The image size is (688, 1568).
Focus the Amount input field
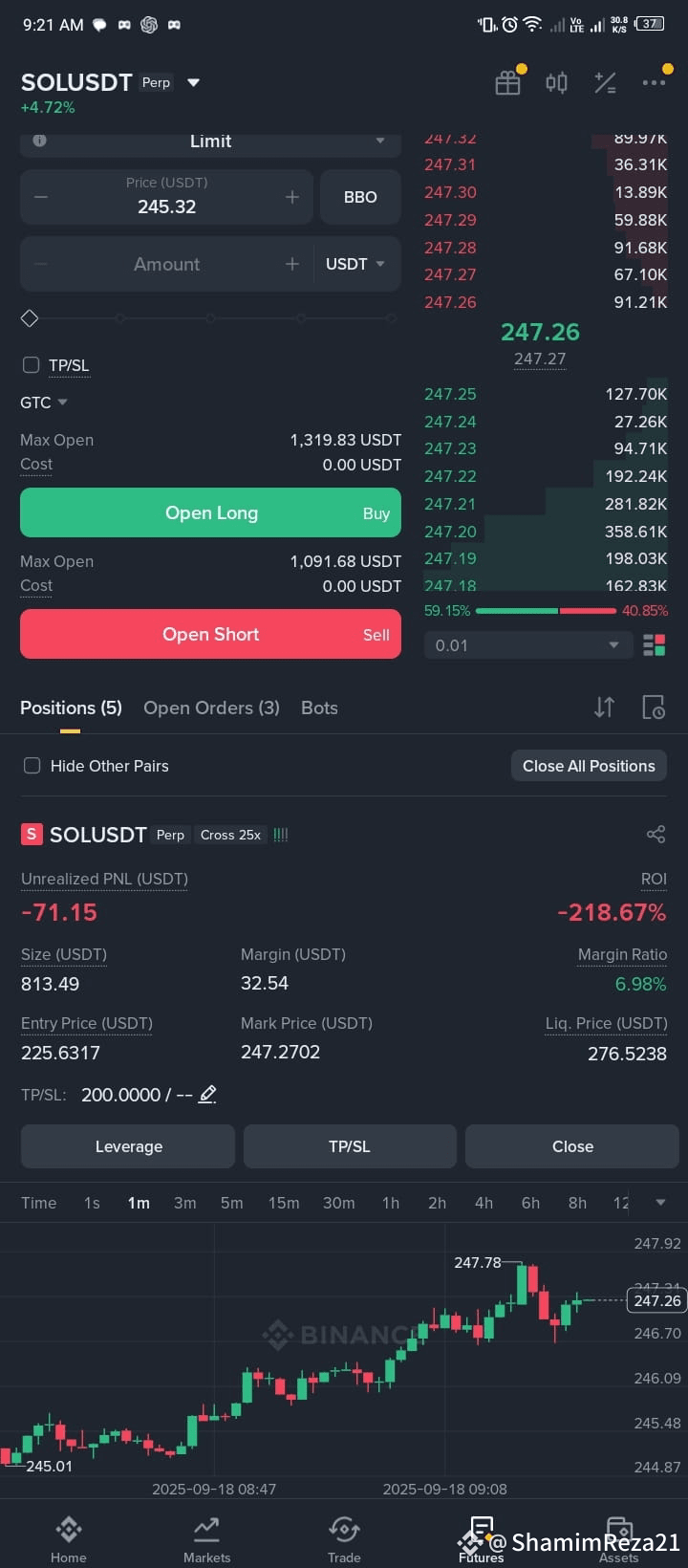166,264
